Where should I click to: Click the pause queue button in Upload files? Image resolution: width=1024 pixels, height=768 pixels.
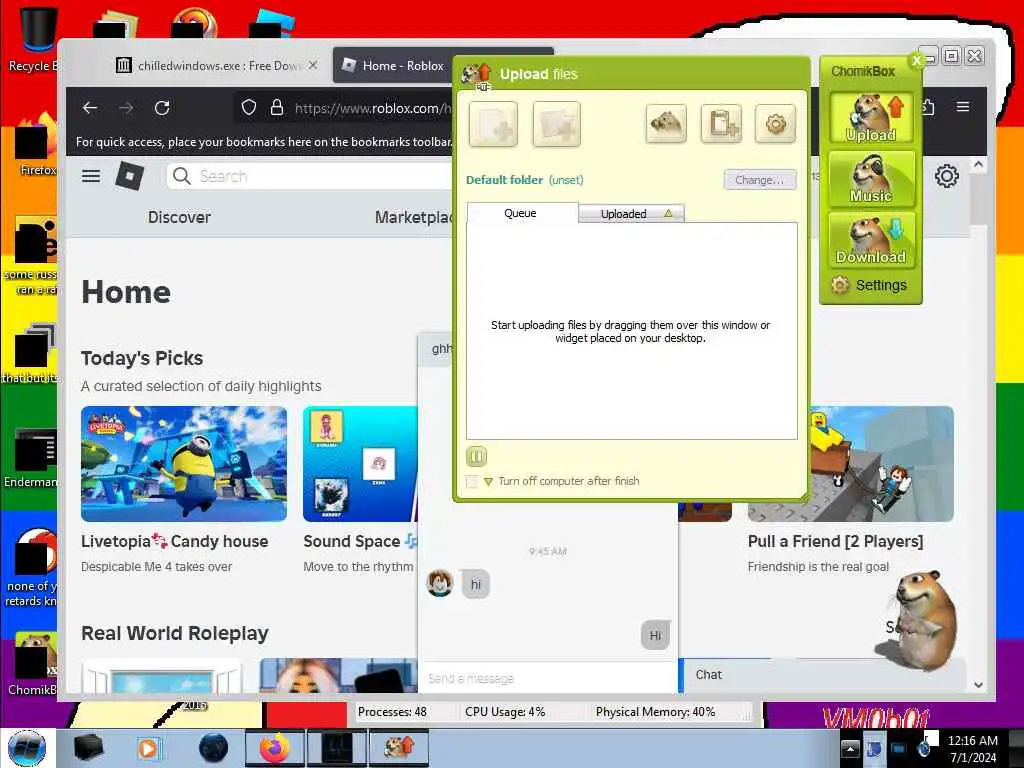point(477,456)
